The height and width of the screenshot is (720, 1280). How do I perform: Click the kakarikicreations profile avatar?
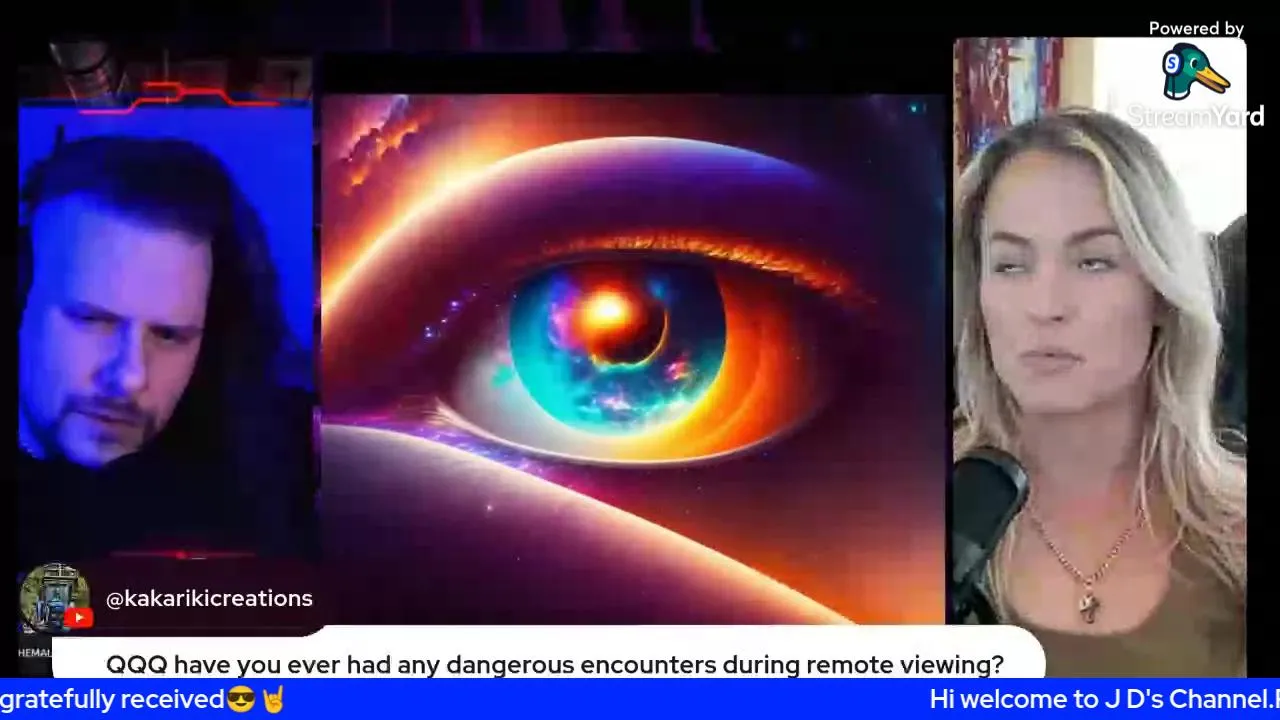point(54,598)
